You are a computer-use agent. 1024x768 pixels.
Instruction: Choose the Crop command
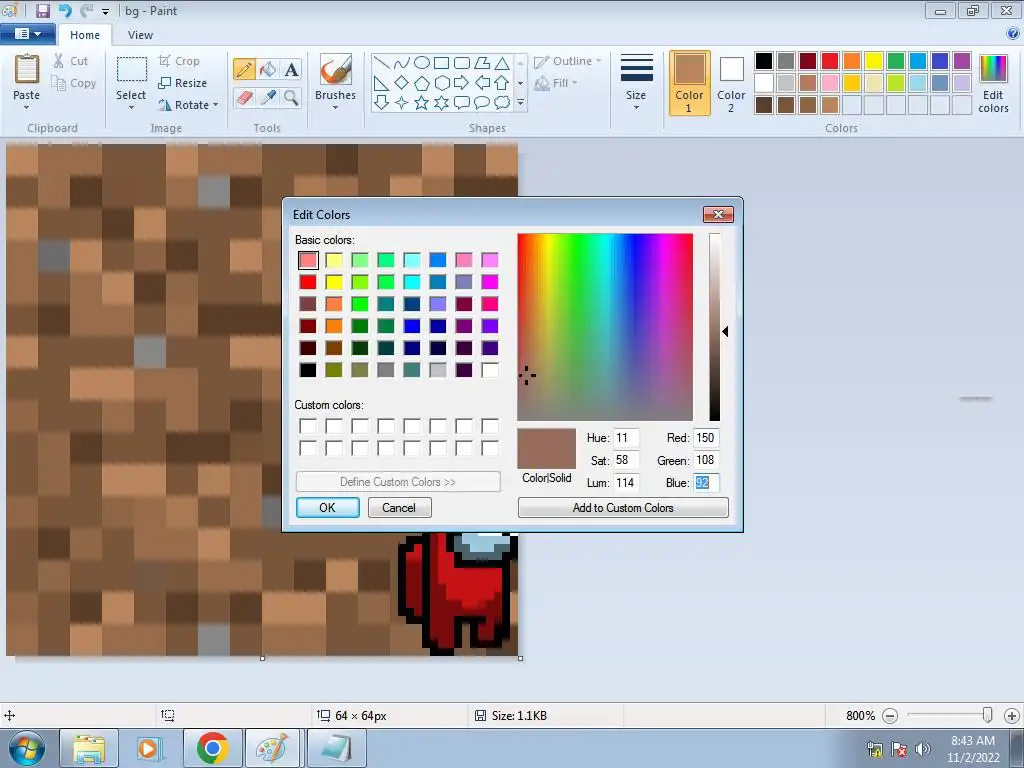pos(179,61)
